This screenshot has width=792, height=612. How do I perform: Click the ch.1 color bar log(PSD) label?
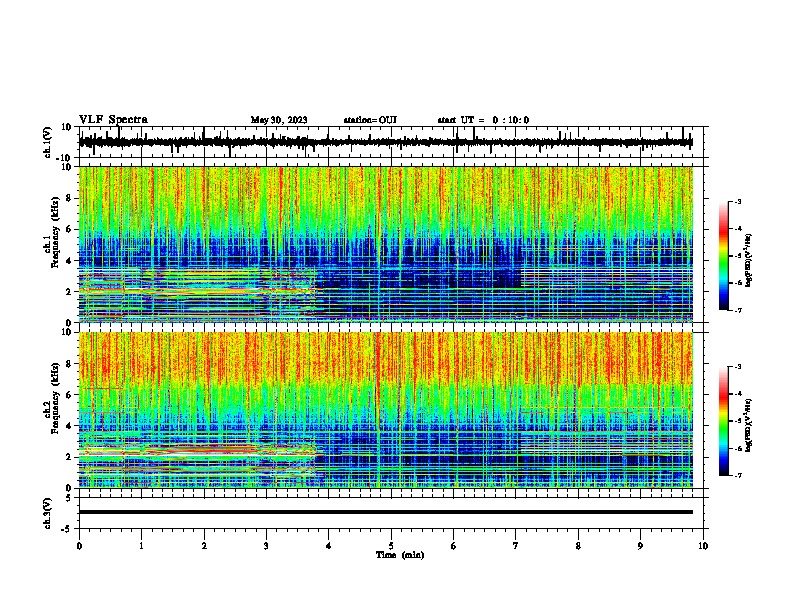click(749, 260)
